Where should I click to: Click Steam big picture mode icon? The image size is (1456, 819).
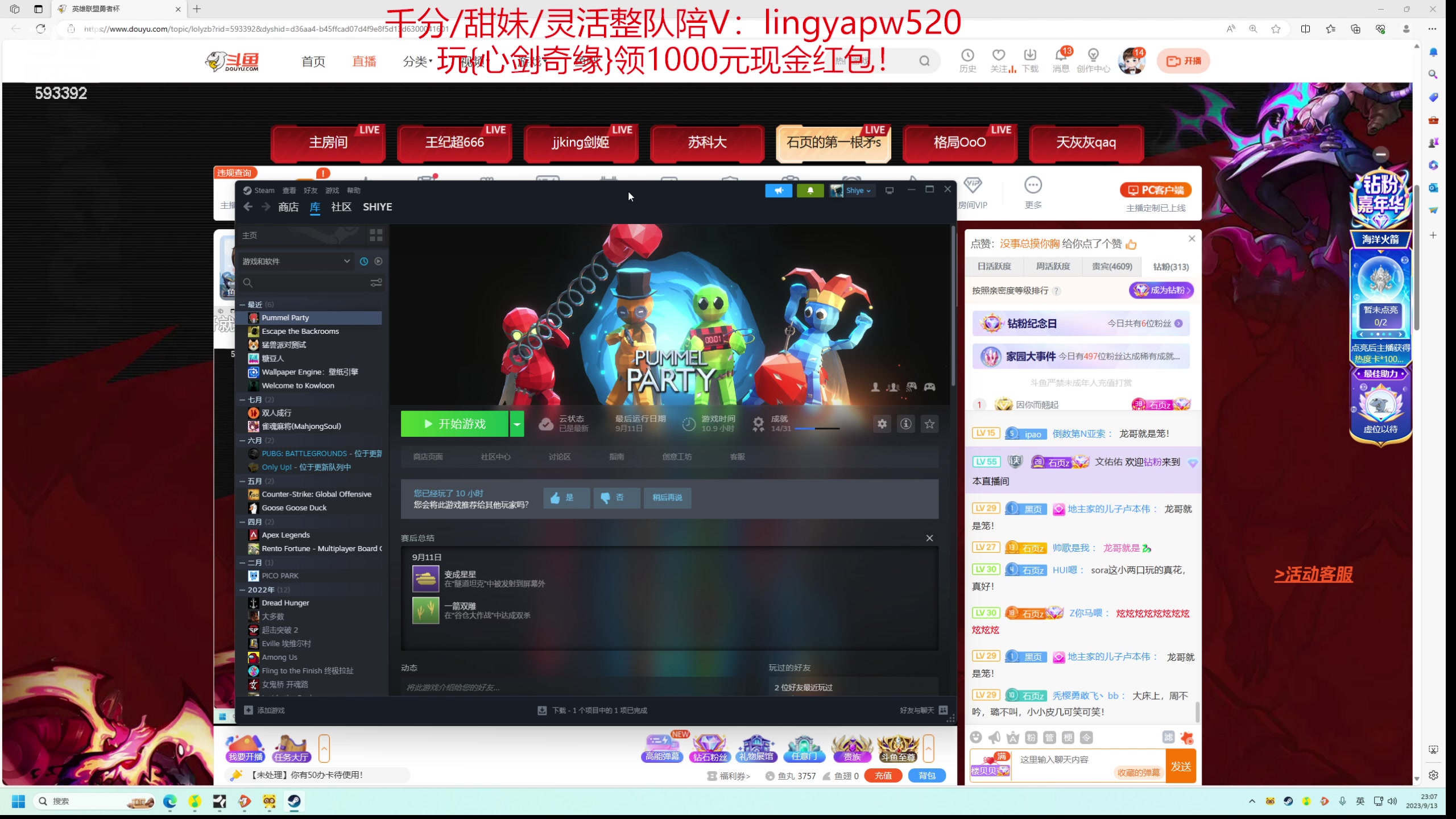[x=890, y=191]
